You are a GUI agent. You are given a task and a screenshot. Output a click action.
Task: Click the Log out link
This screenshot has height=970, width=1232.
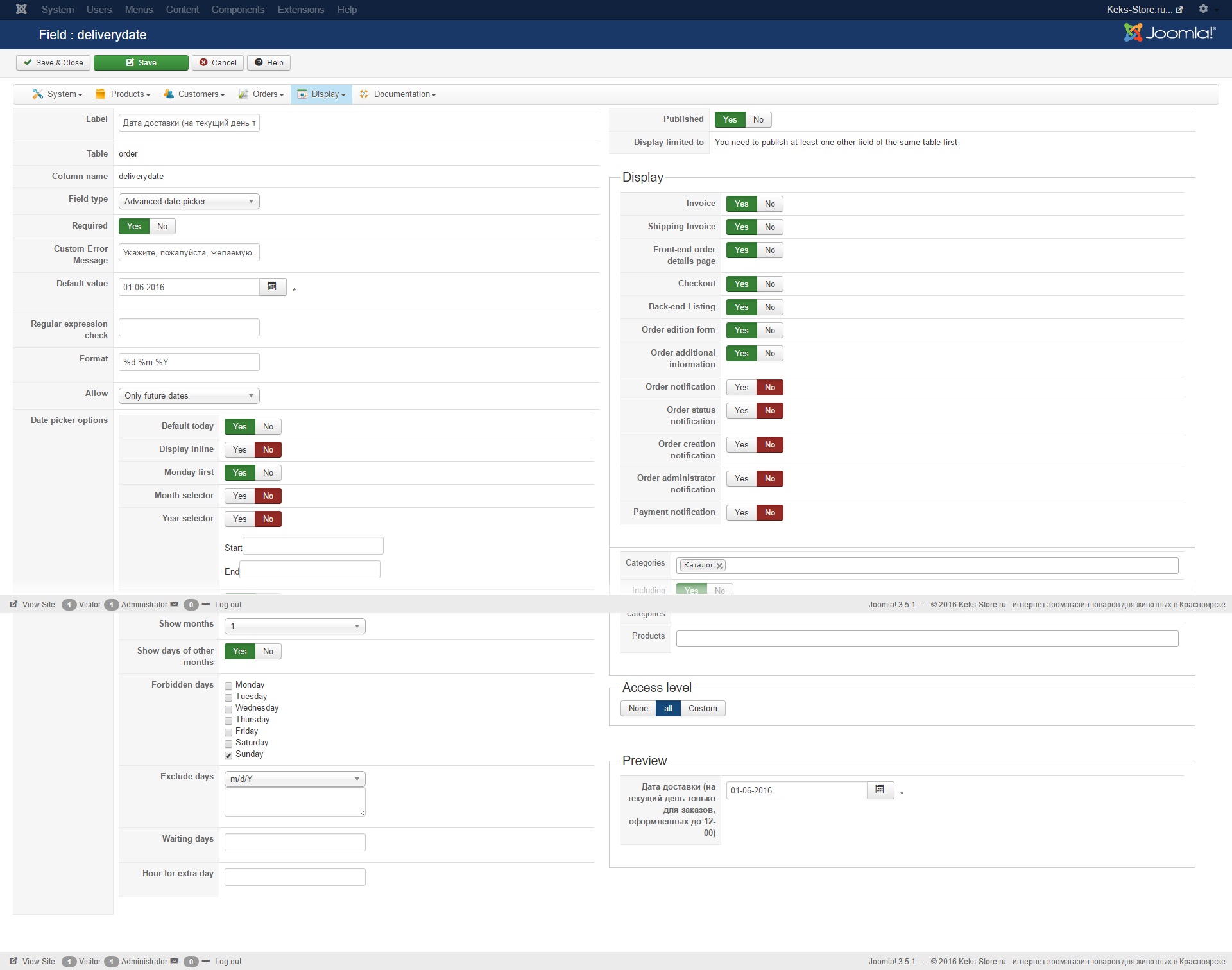[228, 961]
